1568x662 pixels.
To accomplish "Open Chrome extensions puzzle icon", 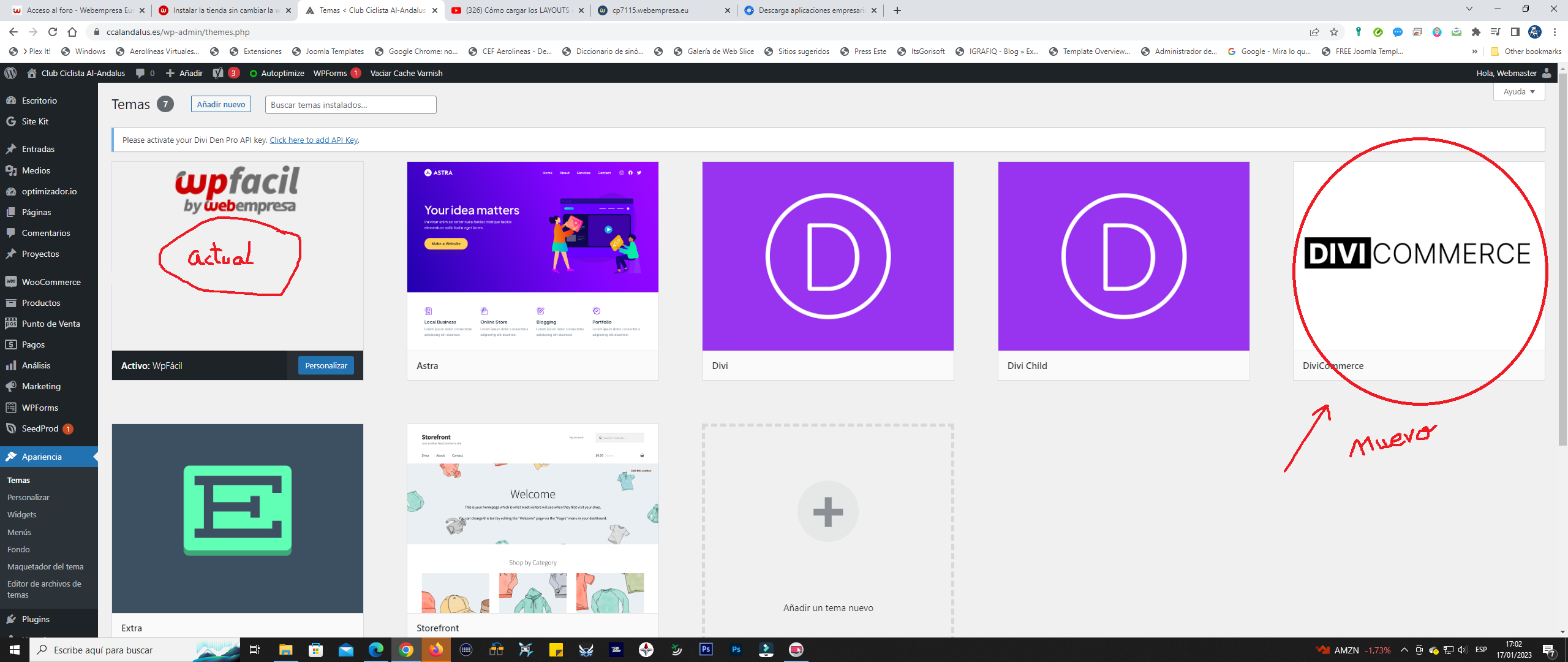I will pyautogui.click(x=1476, y=32).
